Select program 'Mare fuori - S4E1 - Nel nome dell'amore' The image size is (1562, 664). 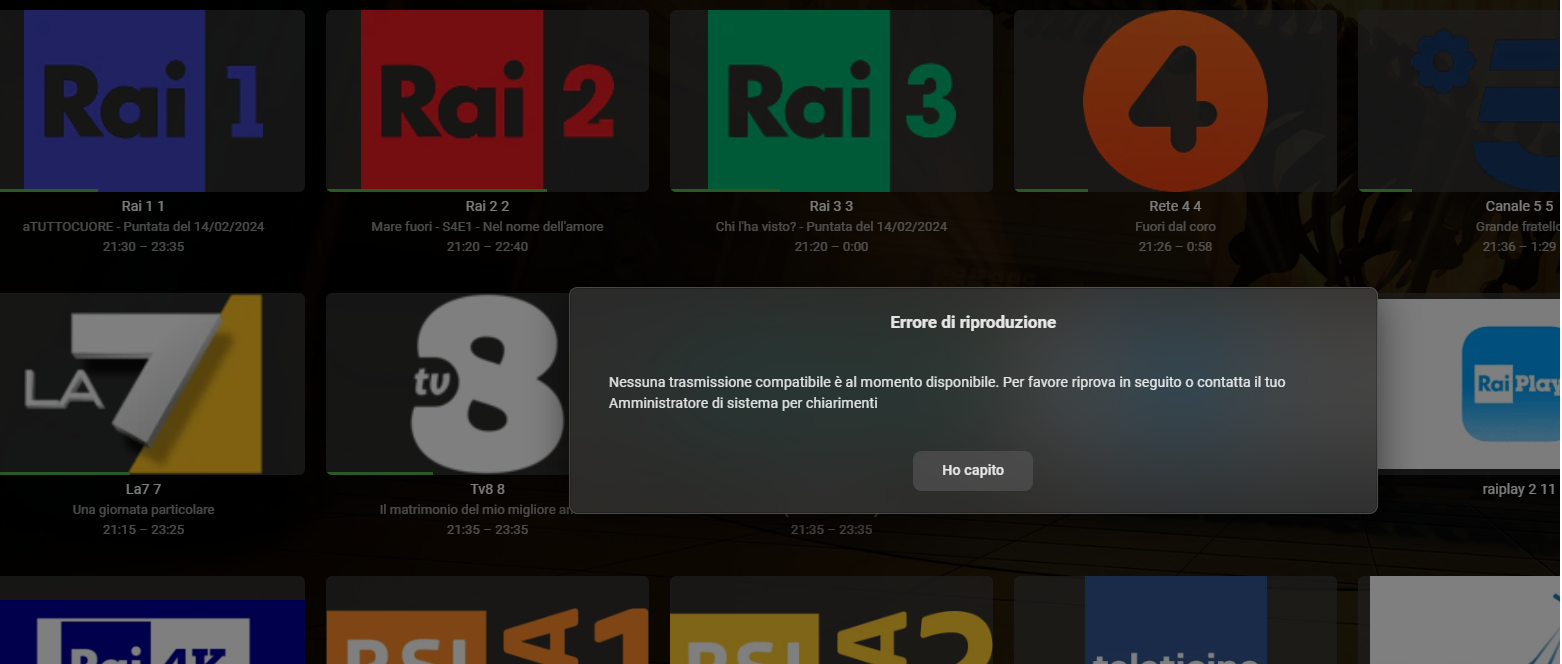(487, 227)
